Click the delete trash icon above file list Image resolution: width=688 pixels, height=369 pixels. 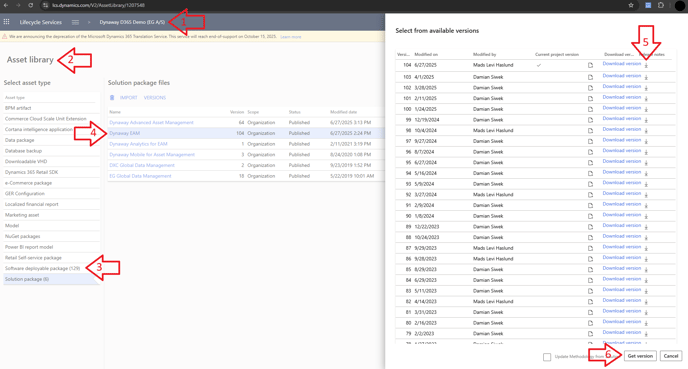click(112, 97)
